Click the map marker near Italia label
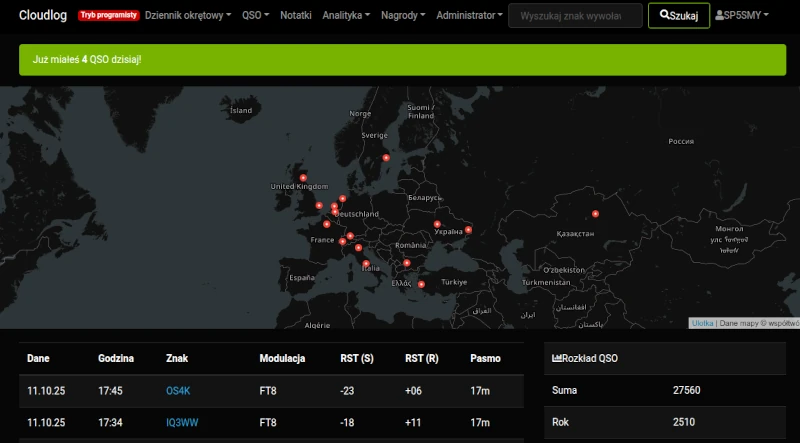 click(x=366, y=264)
